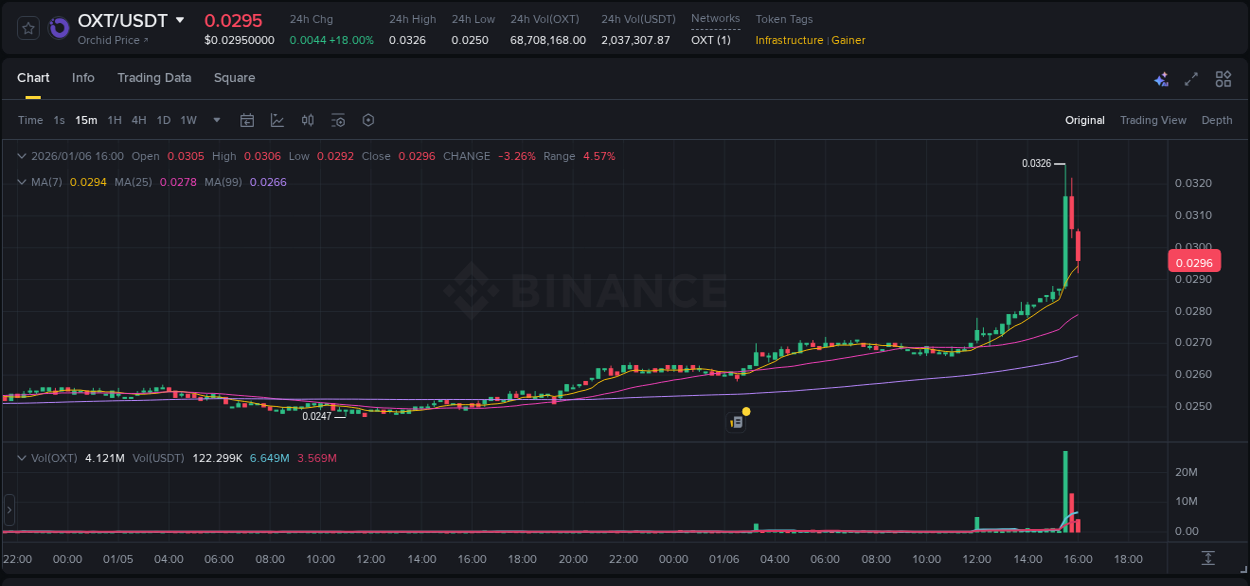Switch to the Trading Data tab

(154, 78)
